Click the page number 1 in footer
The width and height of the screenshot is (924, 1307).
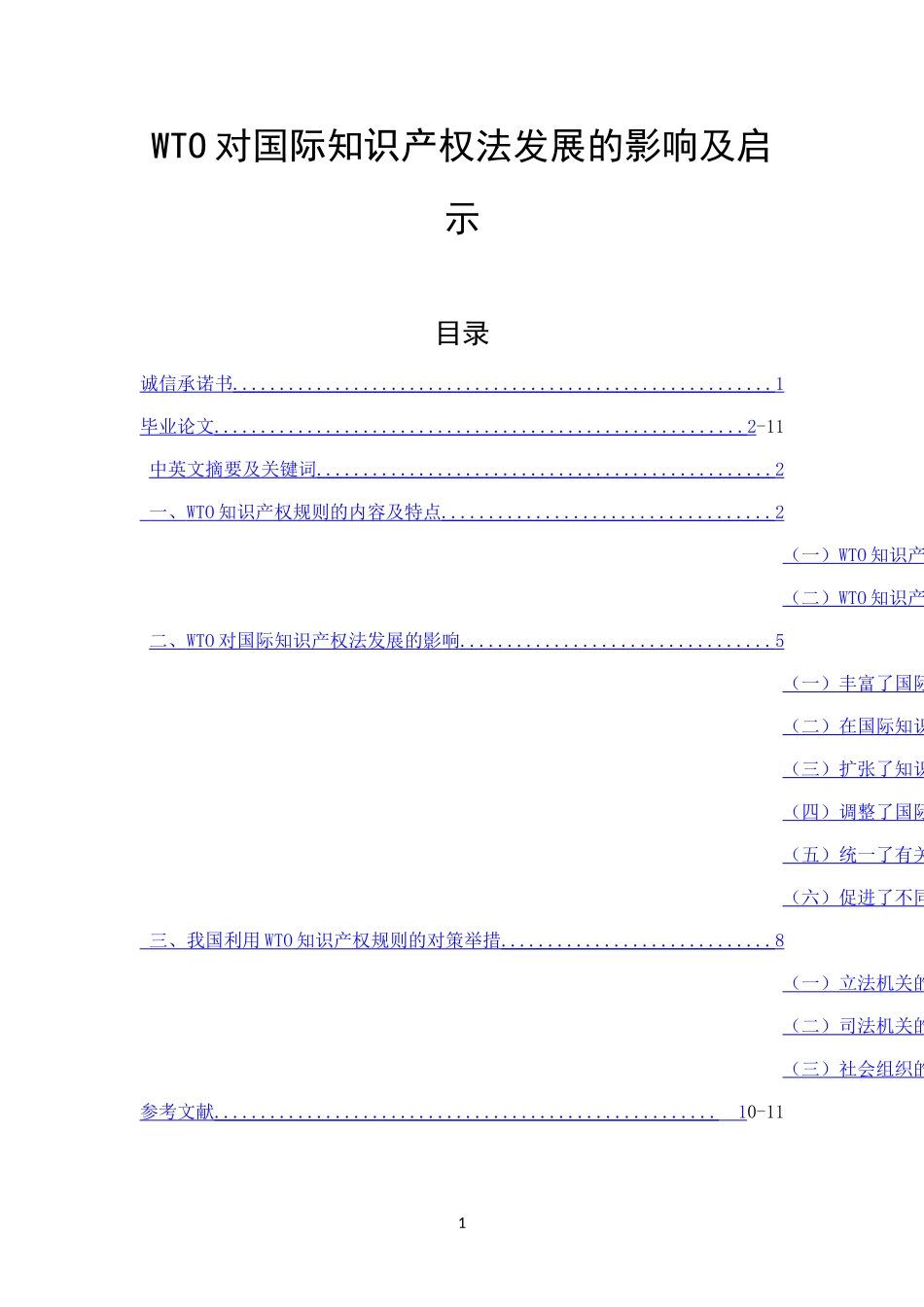tap(462, 1223)
